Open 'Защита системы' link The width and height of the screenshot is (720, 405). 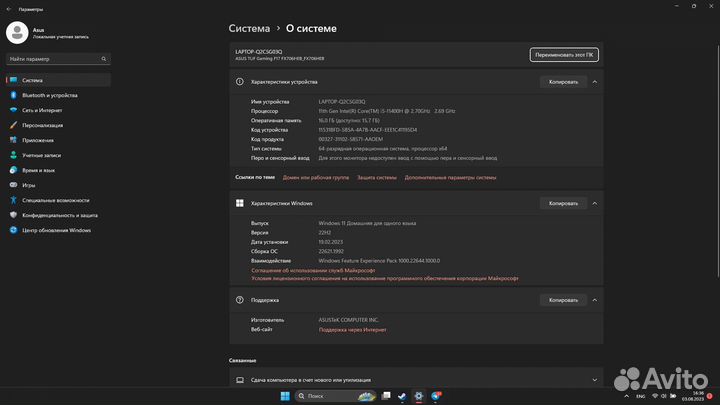click(377, 177)
